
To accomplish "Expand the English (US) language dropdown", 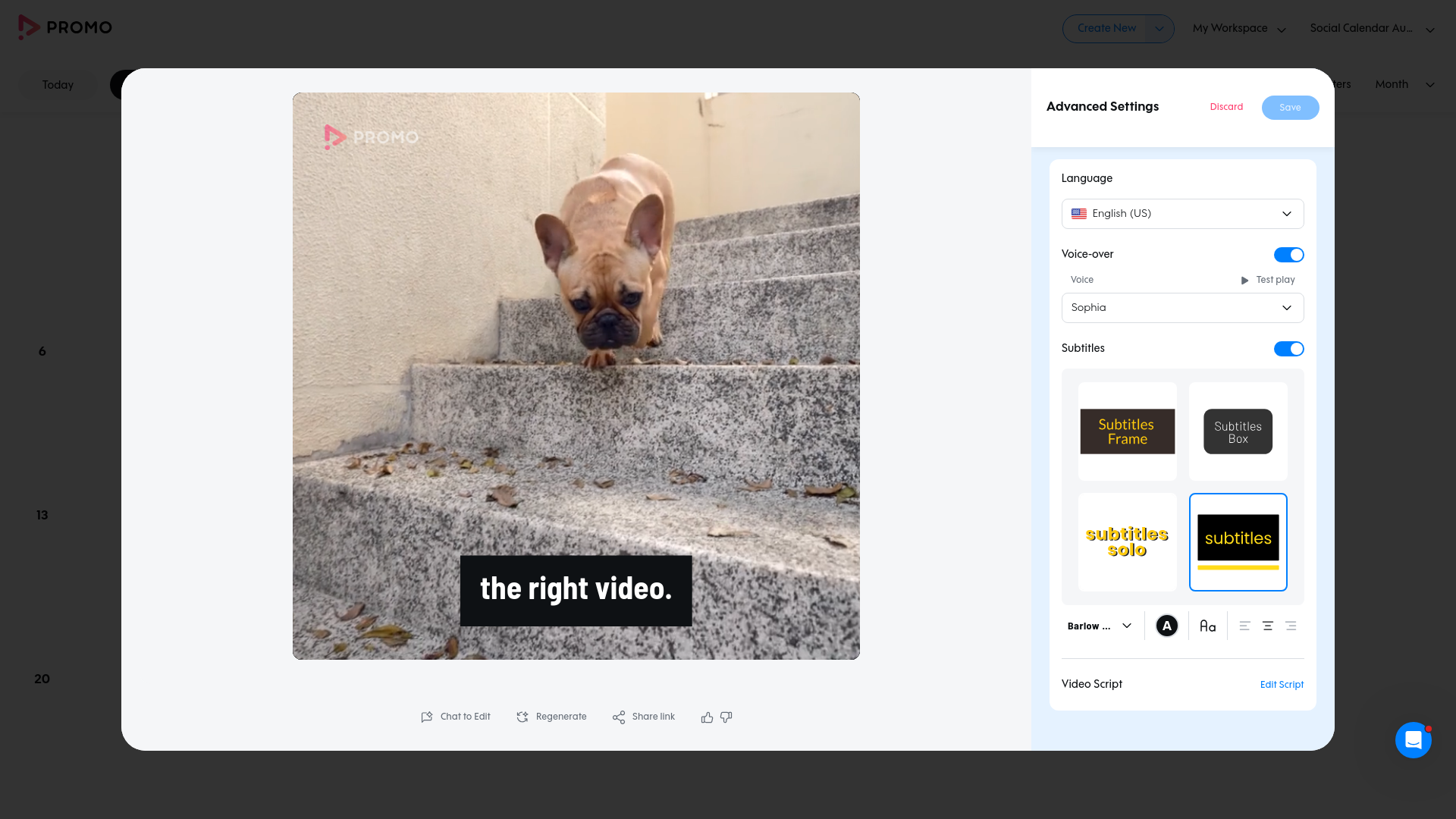I will (1182, 214).
